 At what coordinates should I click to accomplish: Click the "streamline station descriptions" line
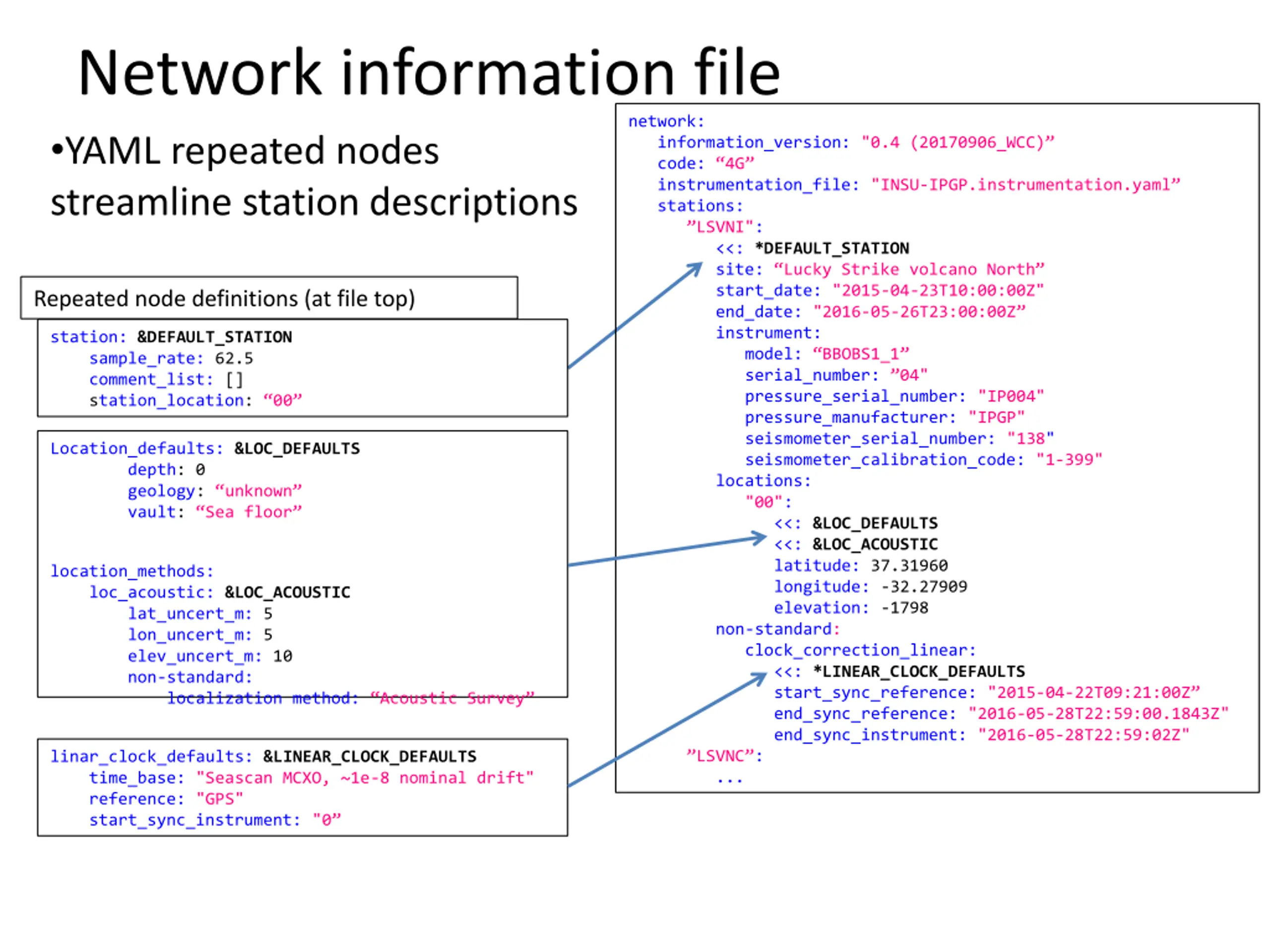pos(314,203)
